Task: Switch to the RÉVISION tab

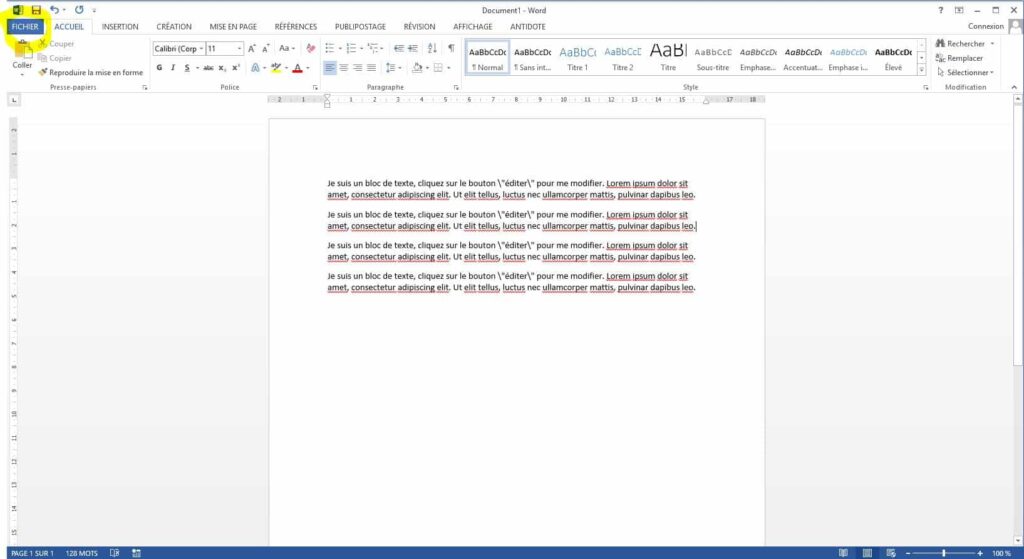Action: coord(419,27)
